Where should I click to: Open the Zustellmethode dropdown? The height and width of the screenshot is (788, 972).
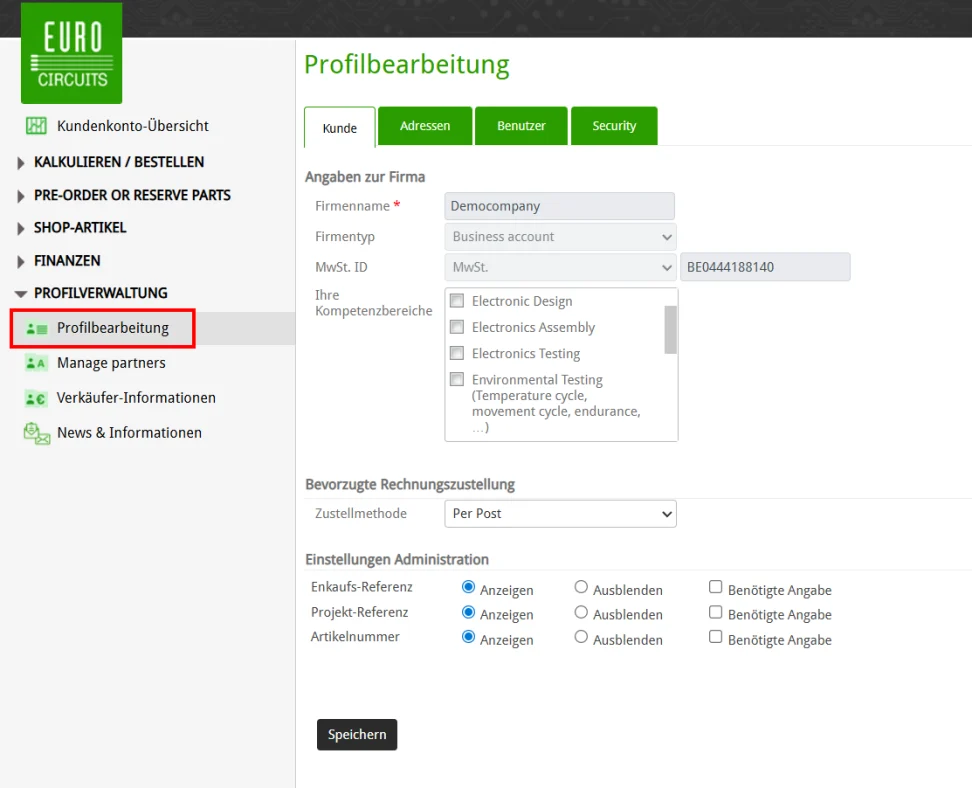click(x=560, y=513)
